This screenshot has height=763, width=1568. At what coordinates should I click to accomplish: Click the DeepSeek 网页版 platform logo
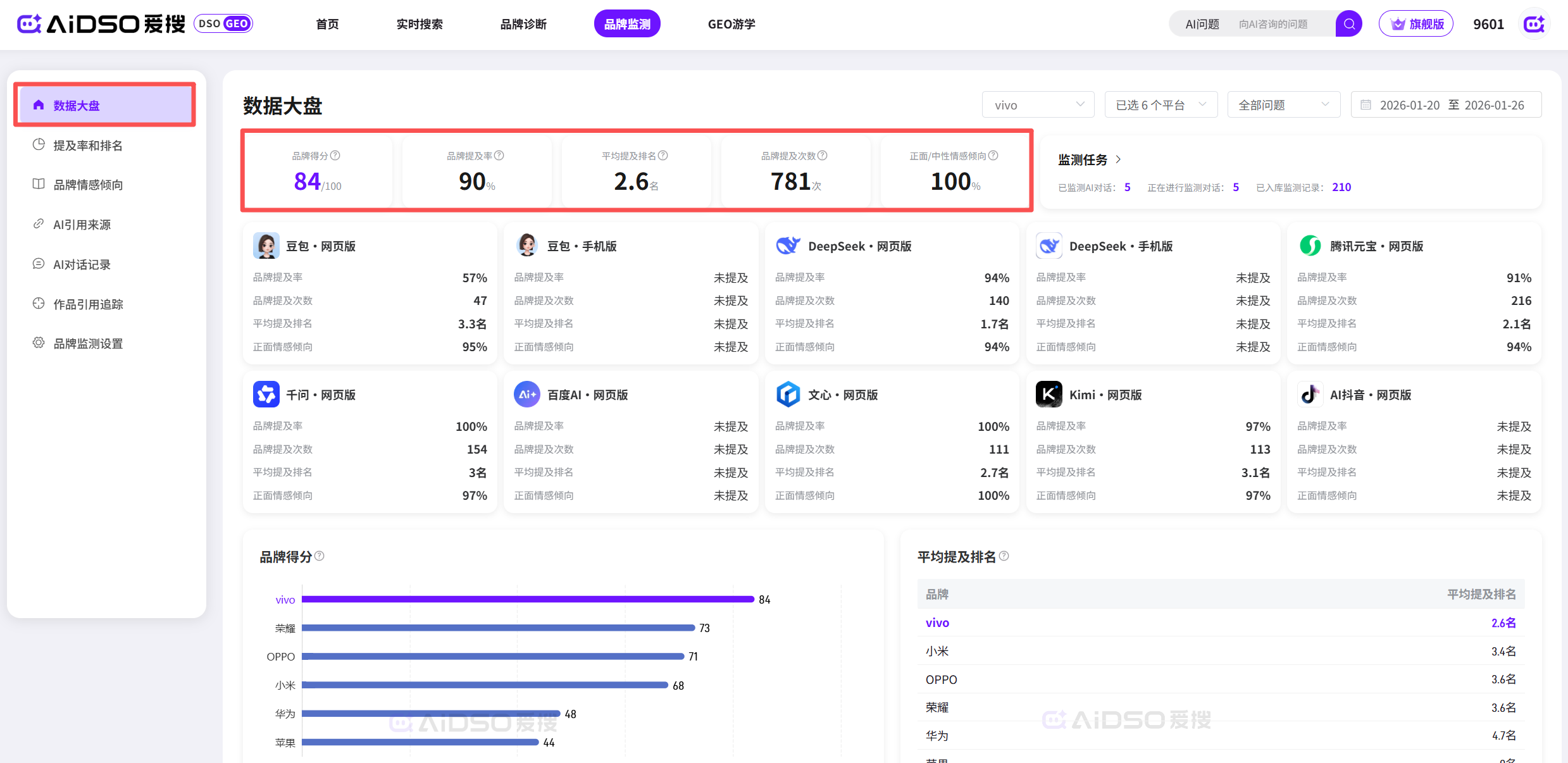(788, 245)
